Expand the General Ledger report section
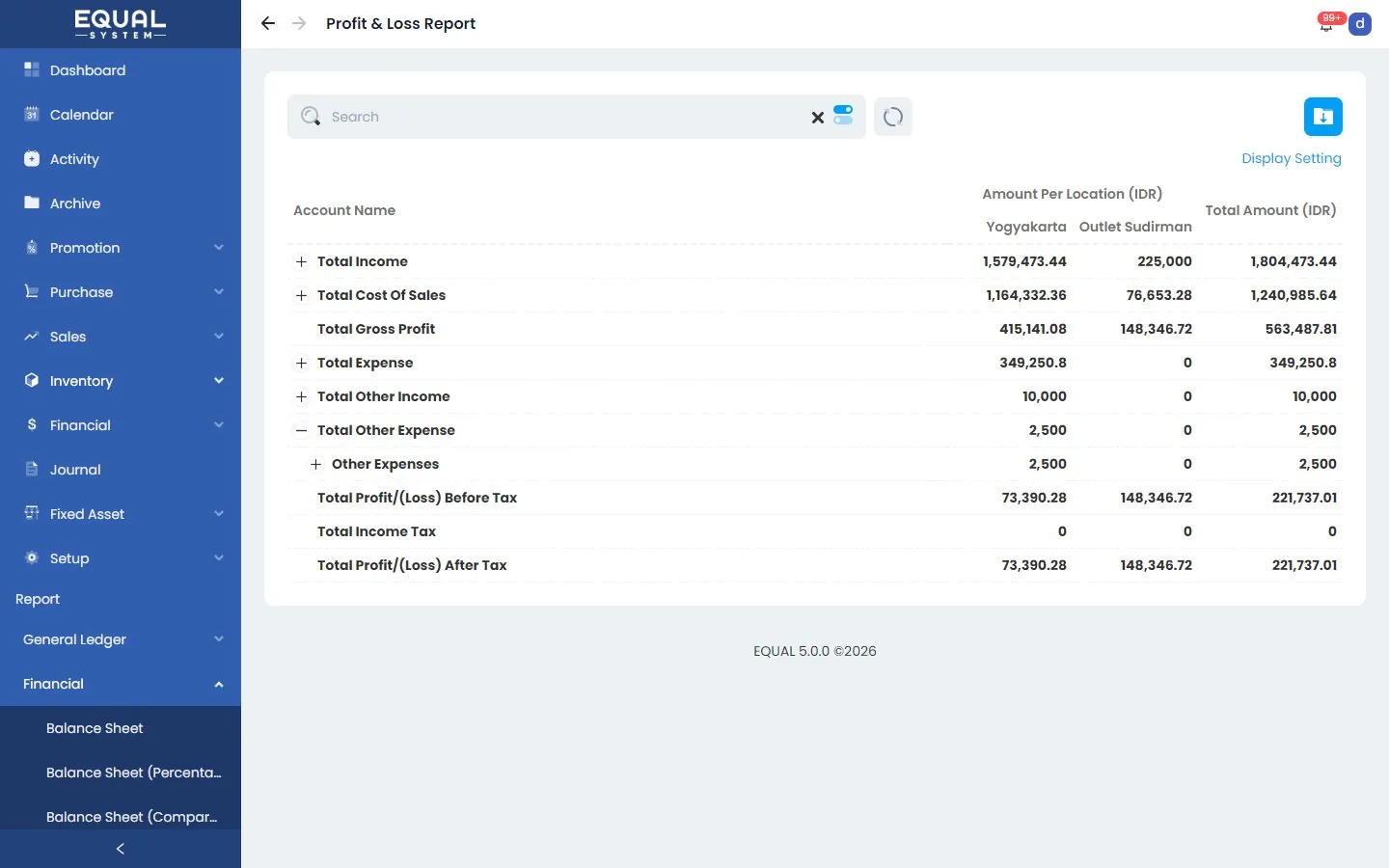Screen dimensions: 1389x868 tap(121, 639)
